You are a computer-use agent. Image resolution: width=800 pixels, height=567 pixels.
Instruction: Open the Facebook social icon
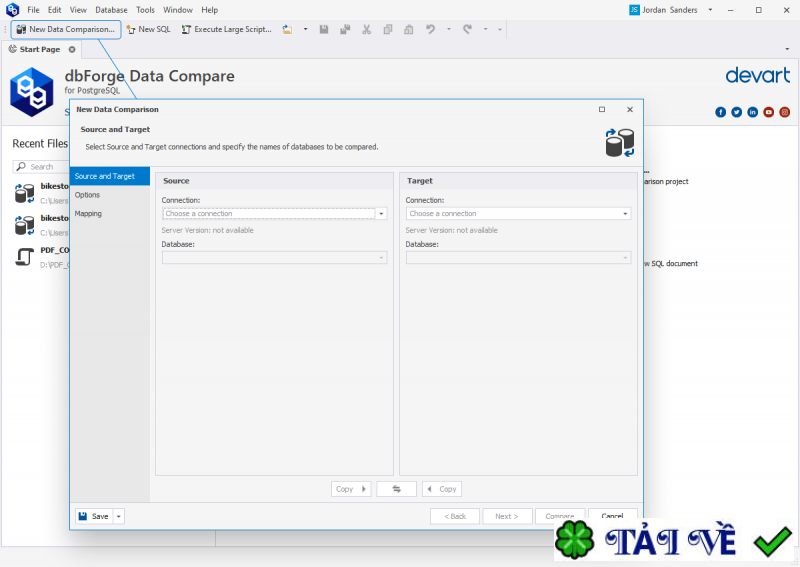click(720, 112)
